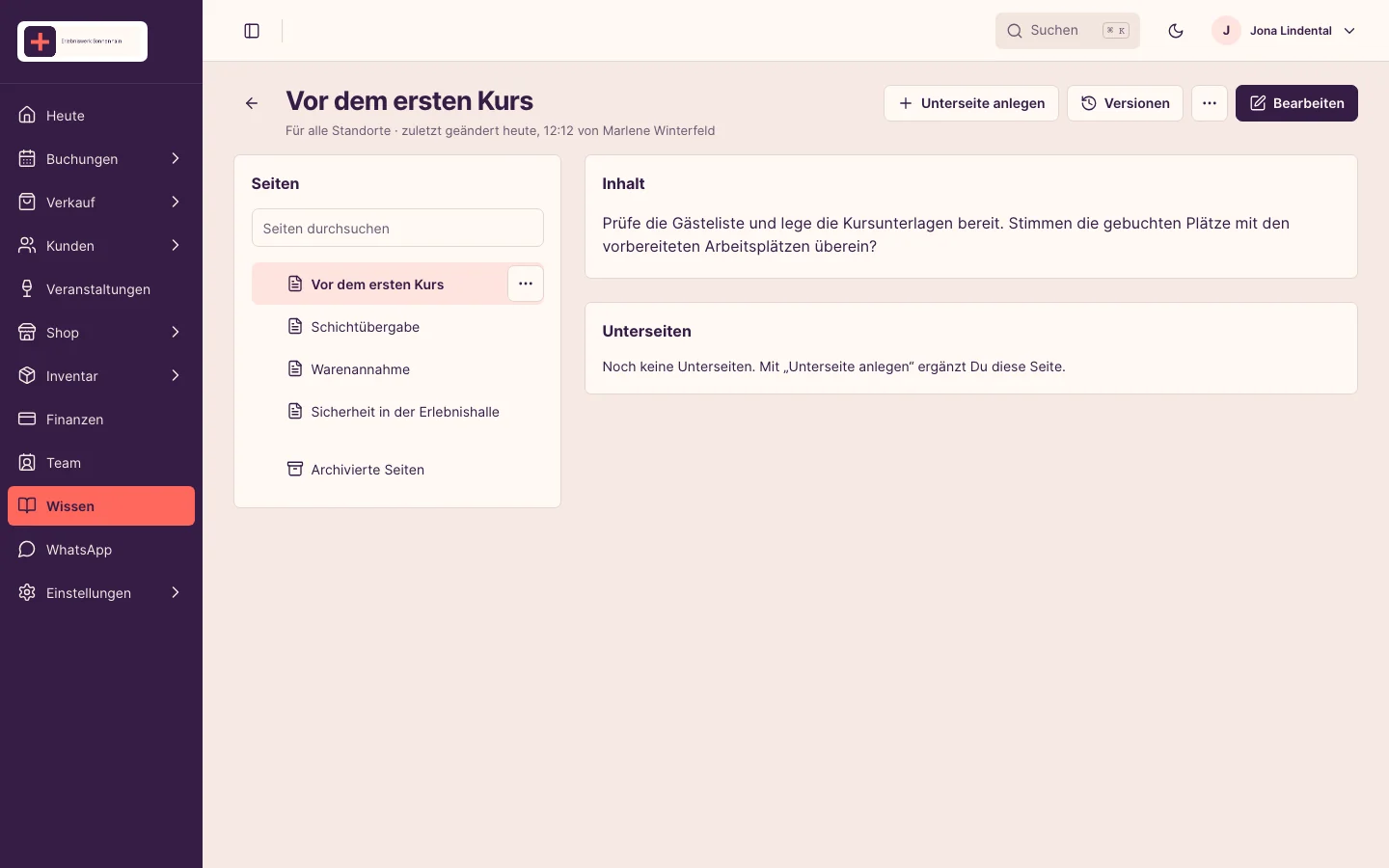Expand the Buchungen submenu chevron
This screenshot has width=1389, height=868.
coord(176,158)
